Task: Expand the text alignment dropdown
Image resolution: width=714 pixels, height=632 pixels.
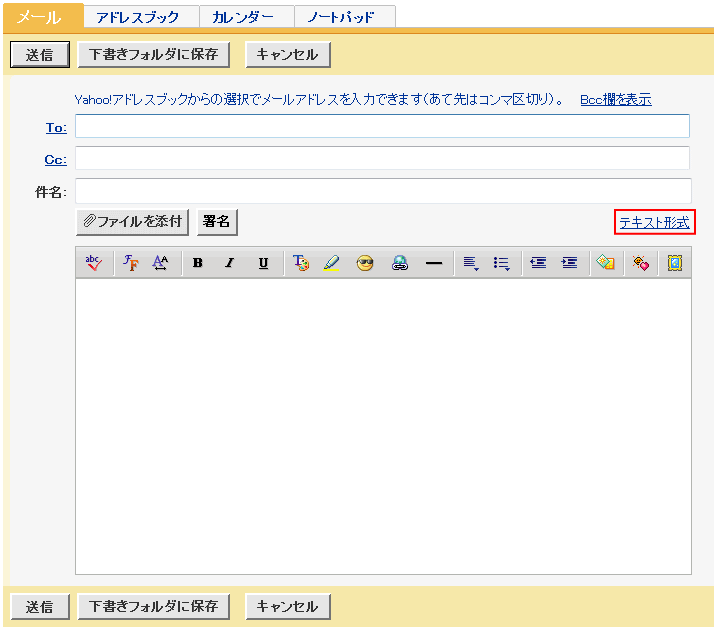Action: point(471,263)
